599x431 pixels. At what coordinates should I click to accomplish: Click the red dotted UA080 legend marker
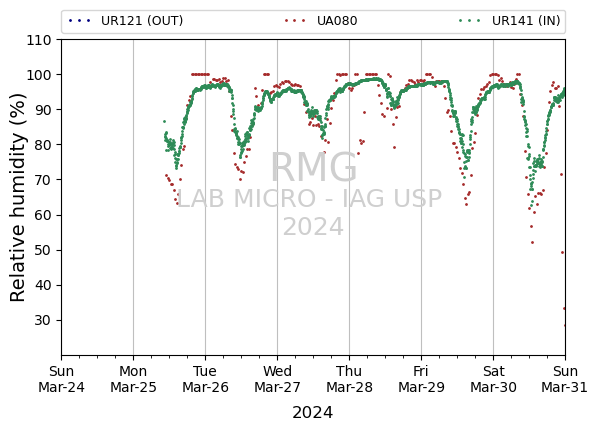[x=295, y=21]
